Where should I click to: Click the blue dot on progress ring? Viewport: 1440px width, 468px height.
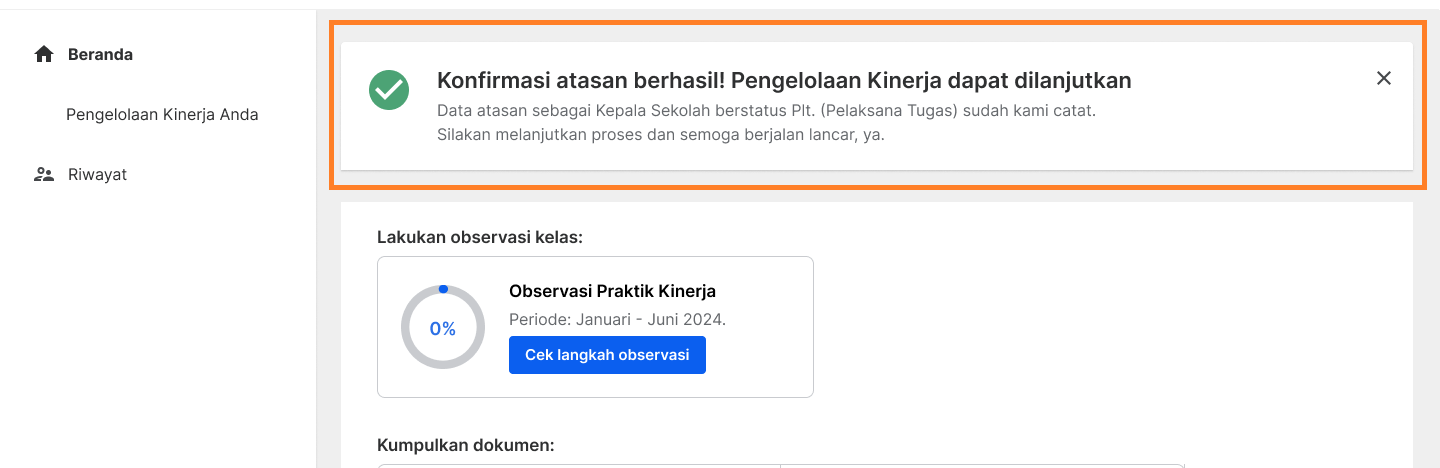tap(443, 289)
